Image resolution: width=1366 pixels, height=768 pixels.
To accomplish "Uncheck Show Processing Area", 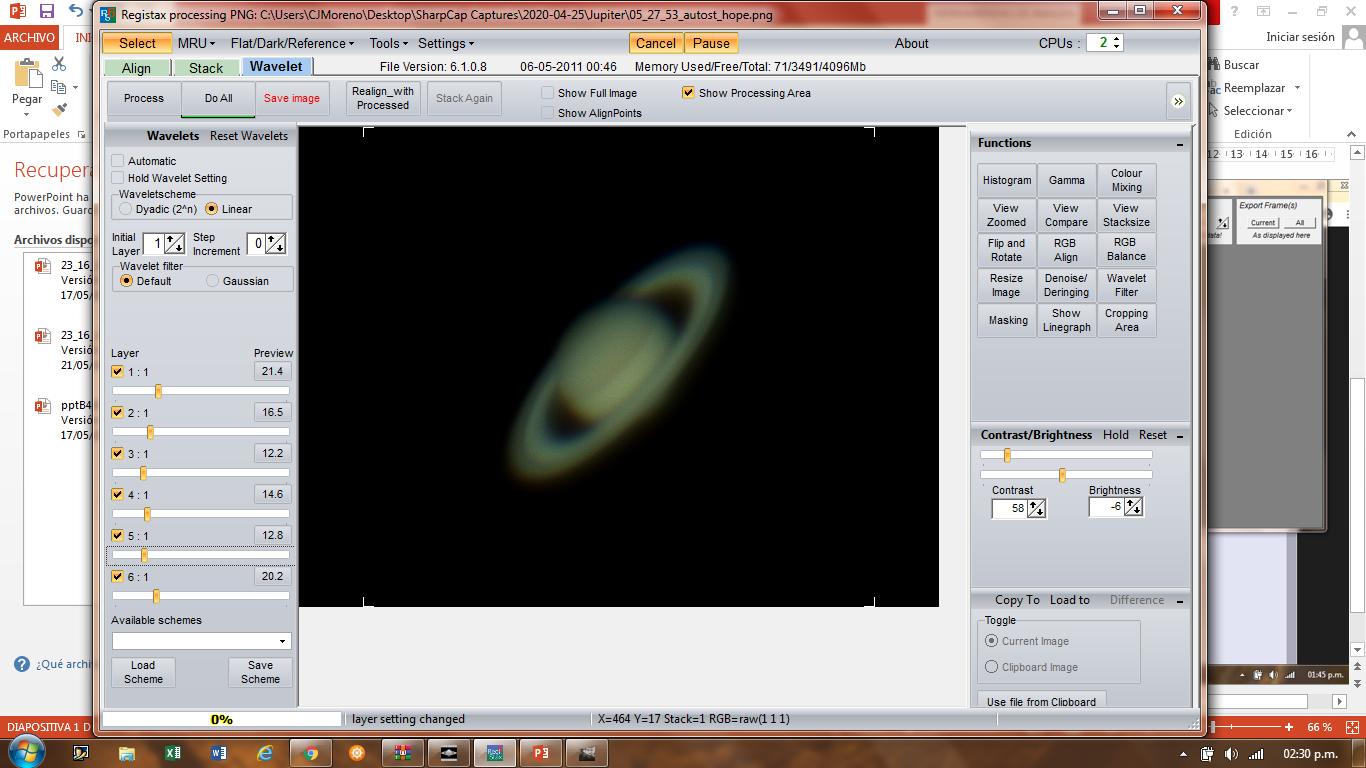I will tap(688, 93).
